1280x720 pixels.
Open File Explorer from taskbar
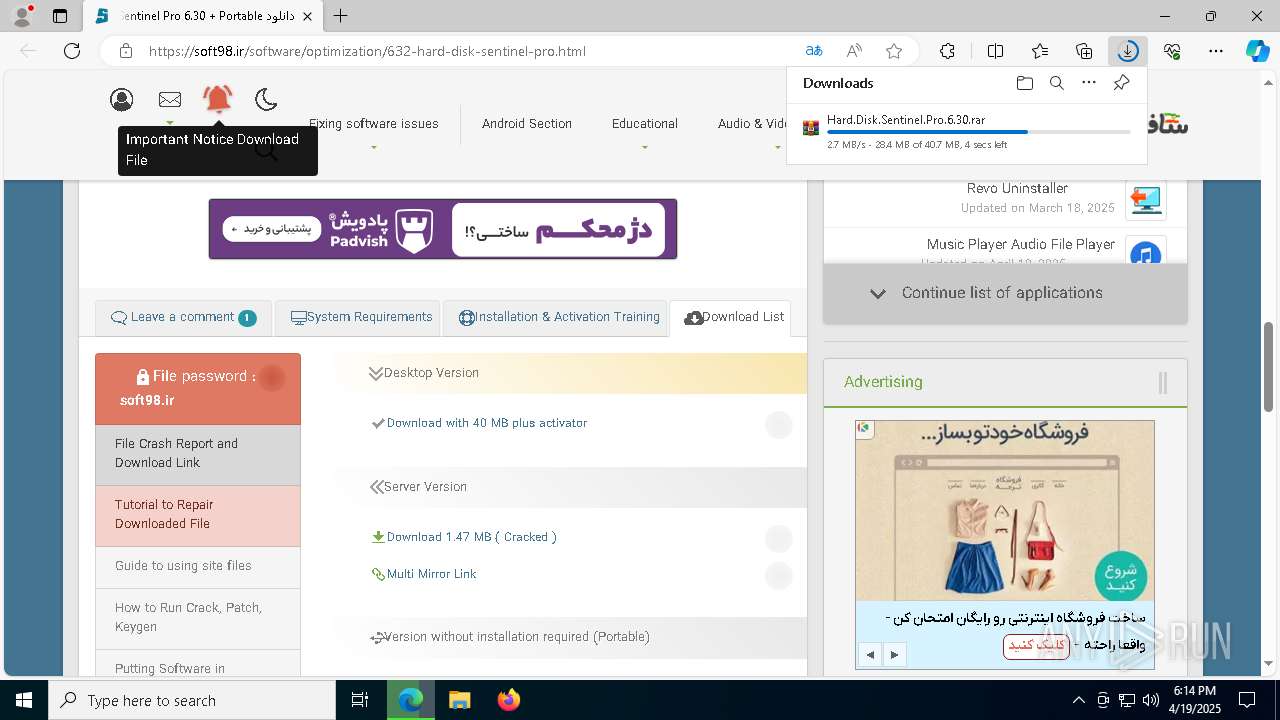[459, 700]
